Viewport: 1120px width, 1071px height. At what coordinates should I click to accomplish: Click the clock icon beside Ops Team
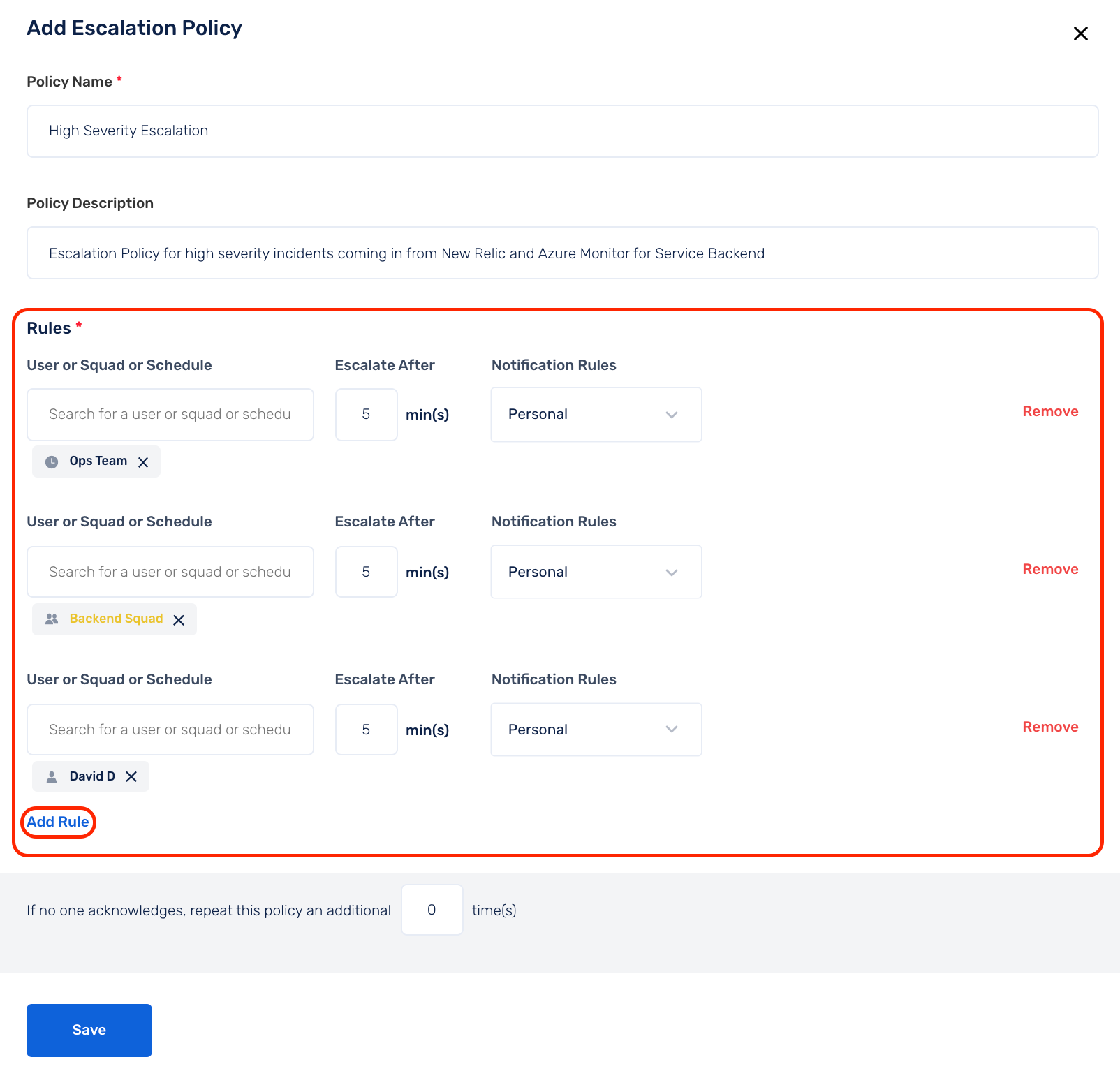(x=52, y=461)
